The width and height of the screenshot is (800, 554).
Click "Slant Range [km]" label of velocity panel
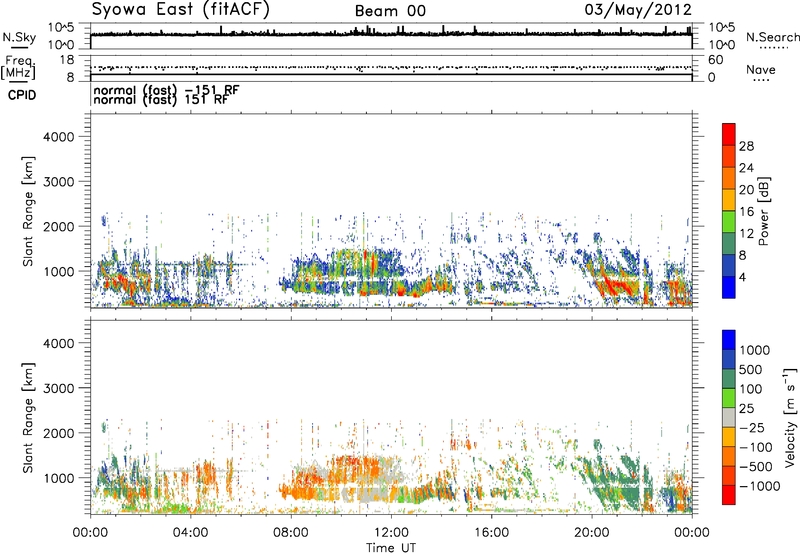coord(29,418)
